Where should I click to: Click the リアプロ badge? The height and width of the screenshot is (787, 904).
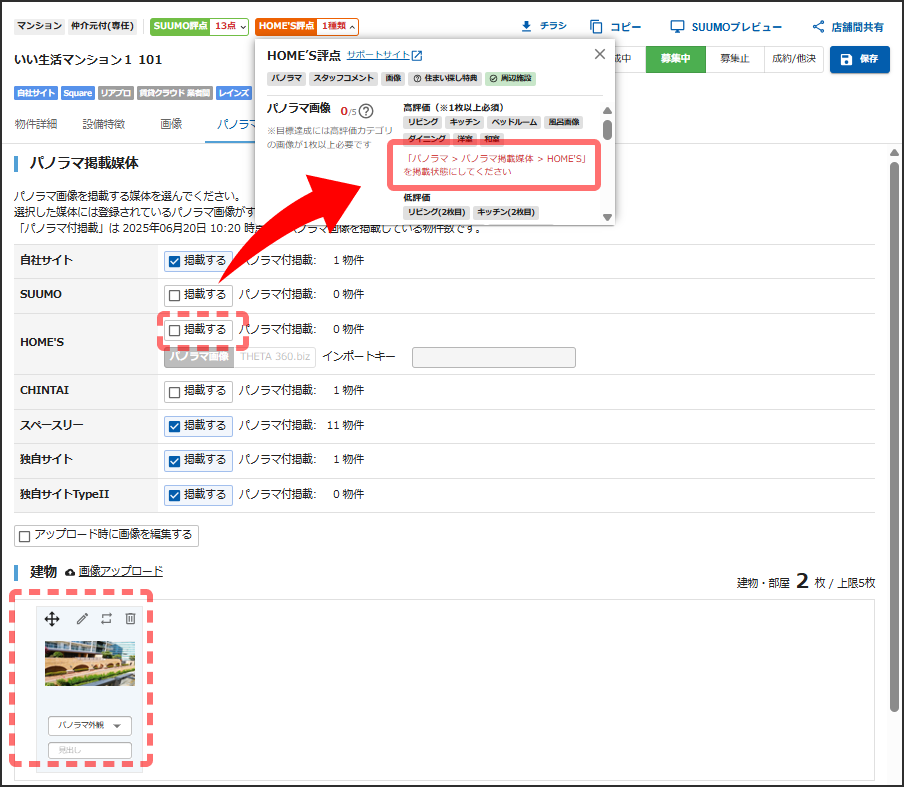click(116, 93)
